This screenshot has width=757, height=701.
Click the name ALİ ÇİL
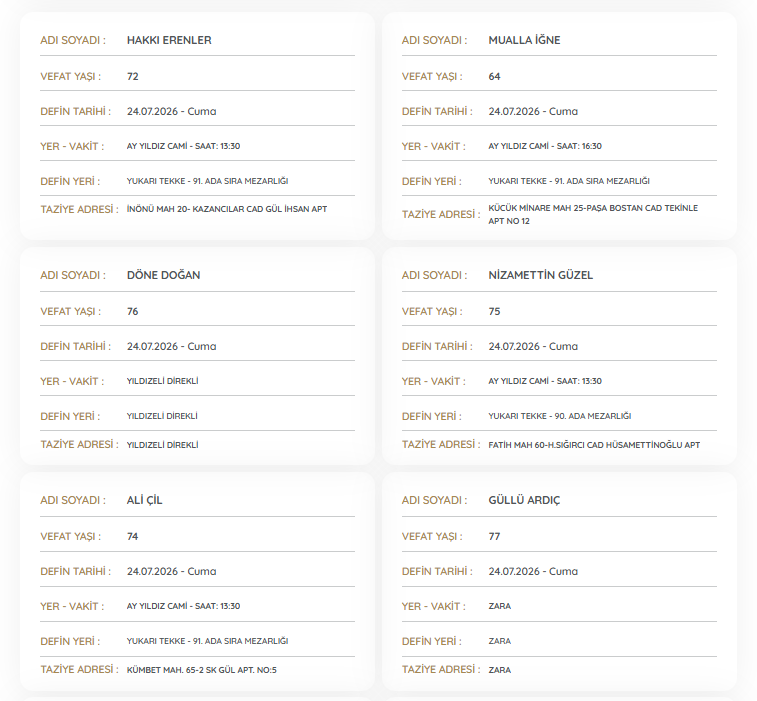tap(144, 500)
